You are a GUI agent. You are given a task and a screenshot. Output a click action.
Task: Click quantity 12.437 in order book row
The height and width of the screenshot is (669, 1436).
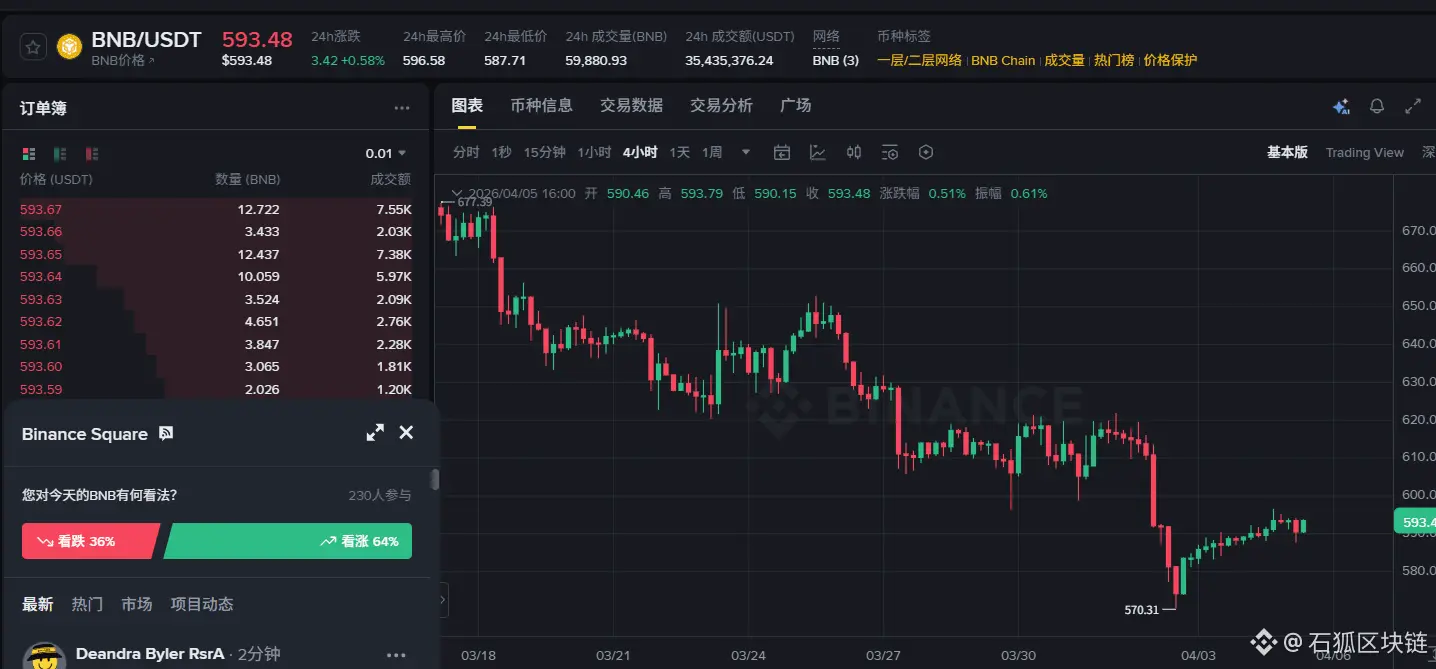click(x=258, y=254)
